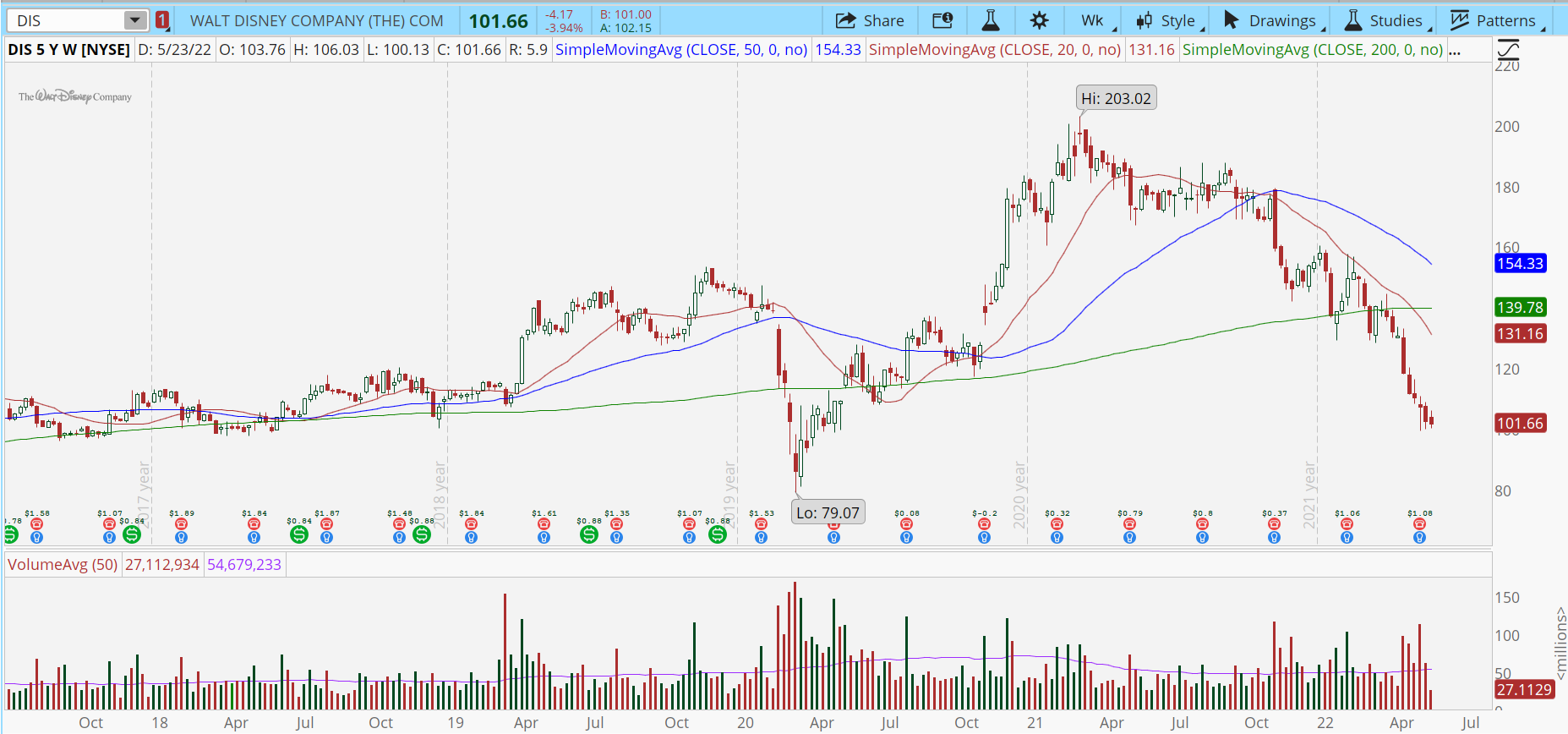Click blue lightbulb icon under $1.61 earnings
Viewport: 1568px width, 734px height.
point(544,537)
